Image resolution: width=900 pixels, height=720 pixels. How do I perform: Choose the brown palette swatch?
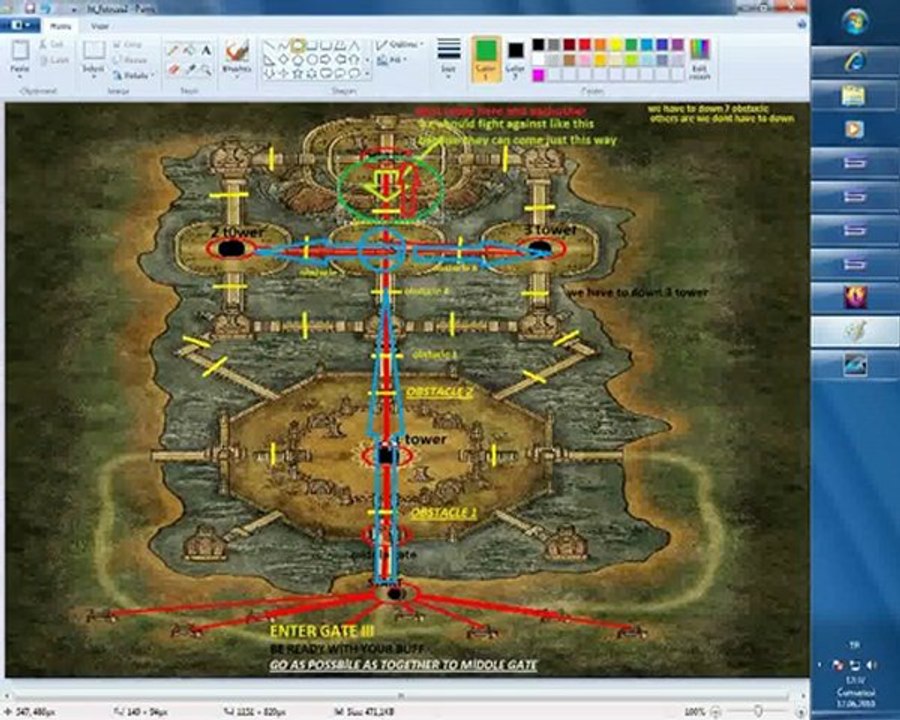point(569,60)
